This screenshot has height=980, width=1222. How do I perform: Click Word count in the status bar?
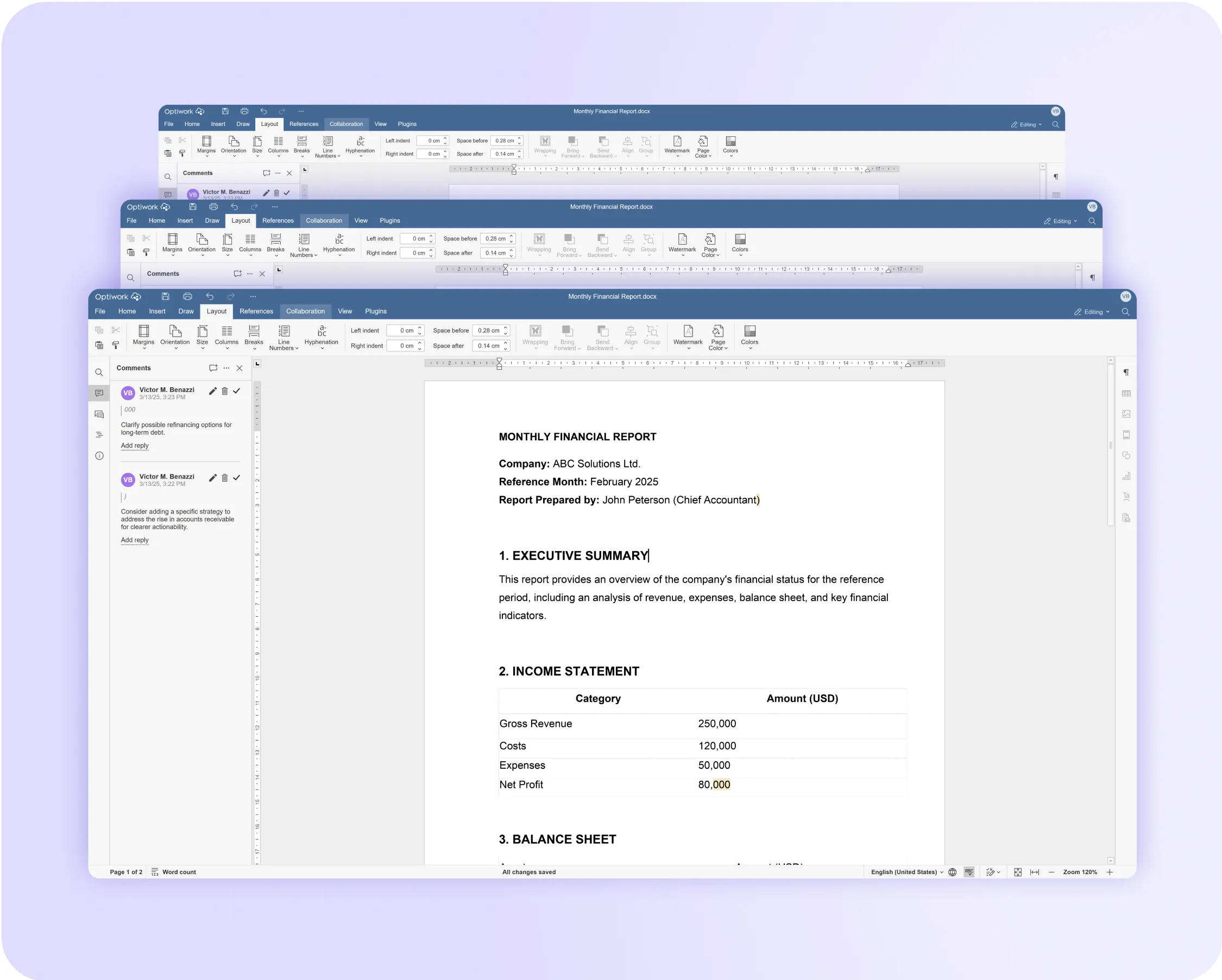[x=173, y=872]
